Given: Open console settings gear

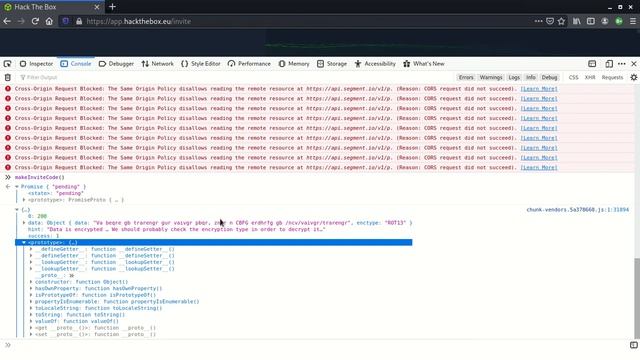Looking at the screenshot, I should click(x=633, y=77).
